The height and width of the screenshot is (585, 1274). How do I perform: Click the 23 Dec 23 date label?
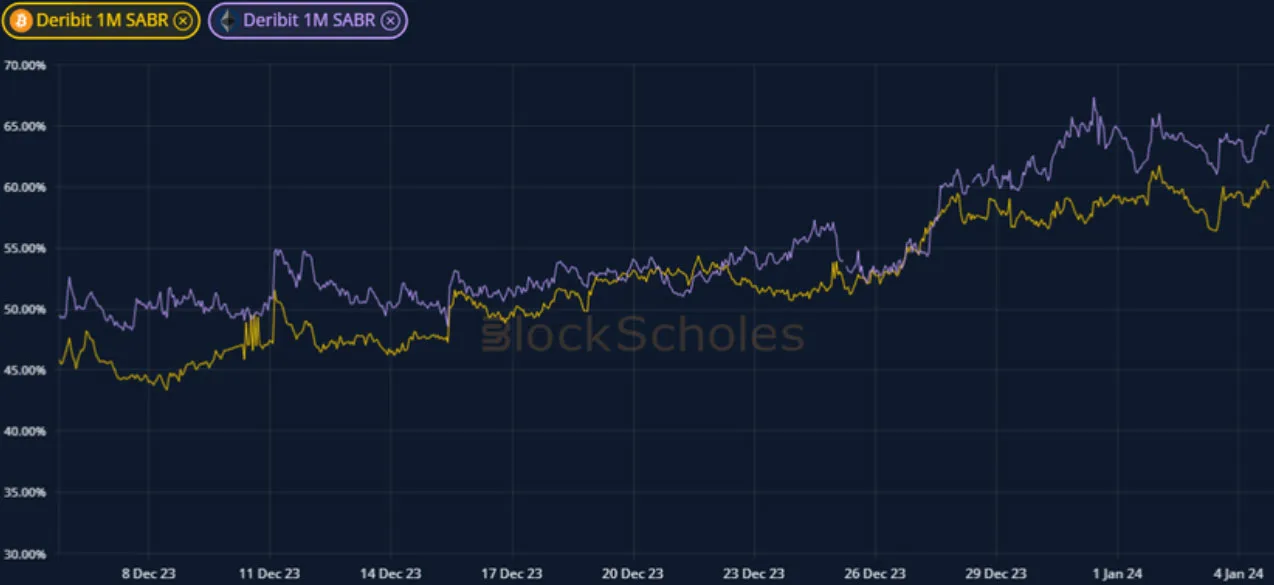pyautogui.click(x=753, y=574)
